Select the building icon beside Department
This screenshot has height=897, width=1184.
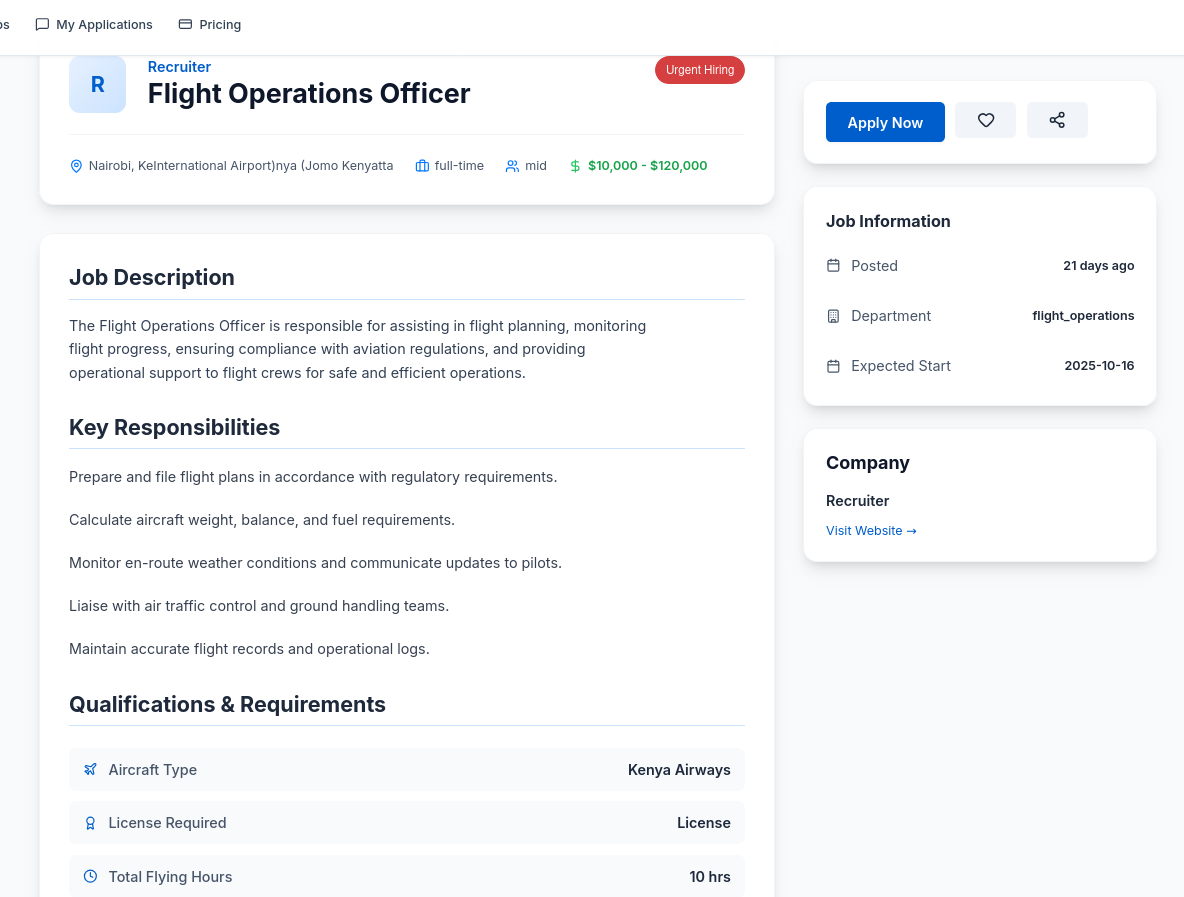click(x=833, y=315)
